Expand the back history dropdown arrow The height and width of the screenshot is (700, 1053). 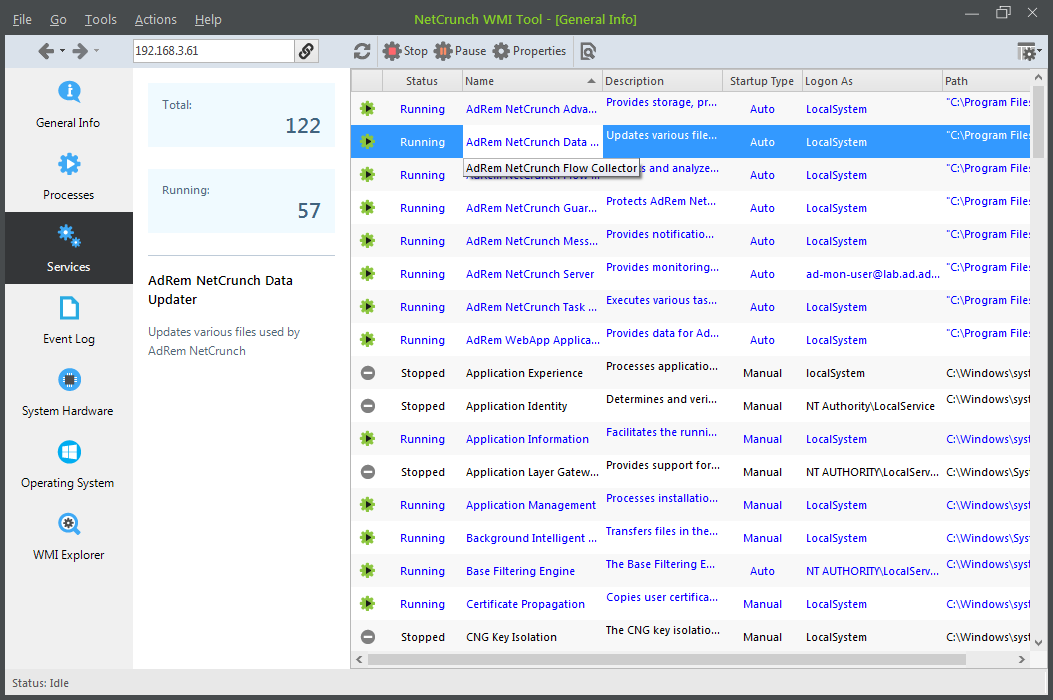click(62, 50)
